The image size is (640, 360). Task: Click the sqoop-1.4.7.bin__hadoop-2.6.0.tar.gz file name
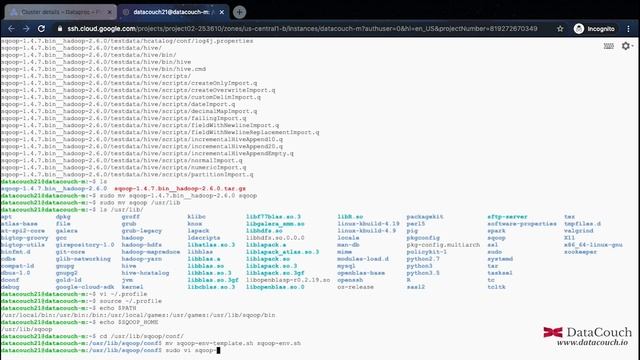click(x=180, y=189)
